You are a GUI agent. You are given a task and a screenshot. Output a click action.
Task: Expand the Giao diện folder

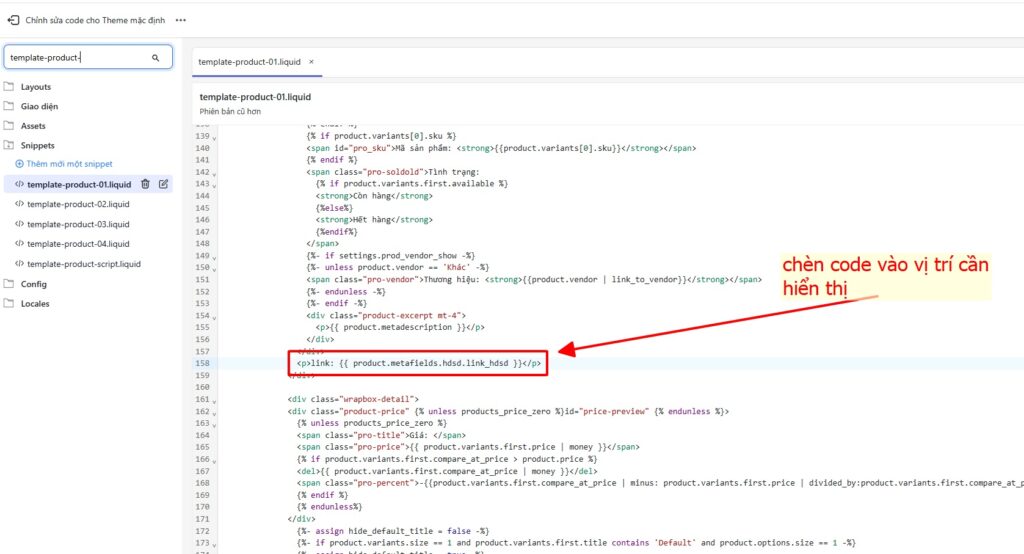click(x=39, y=106)
